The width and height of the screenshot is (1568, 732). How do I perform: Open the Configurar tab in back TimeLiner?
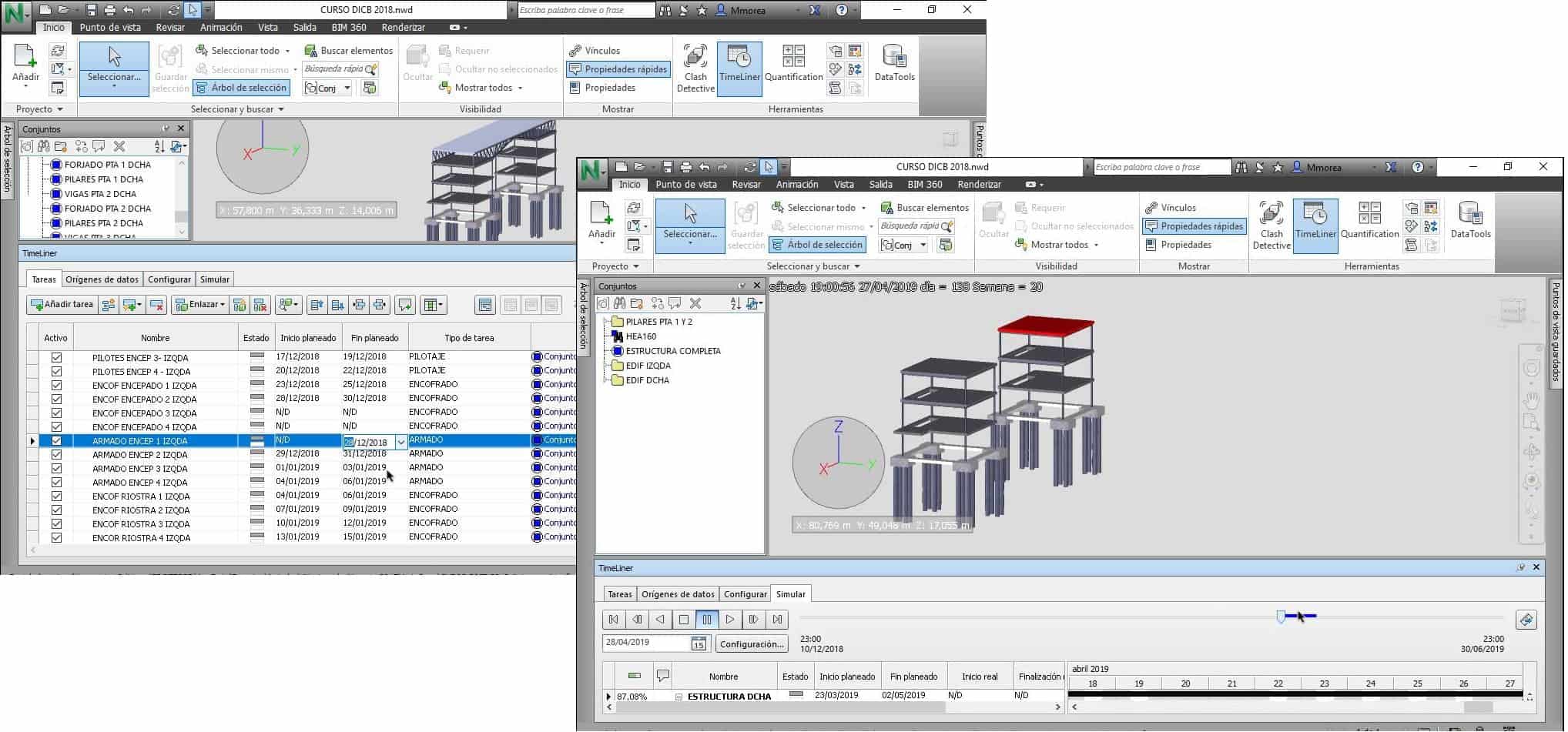click(x=169, y=279)
